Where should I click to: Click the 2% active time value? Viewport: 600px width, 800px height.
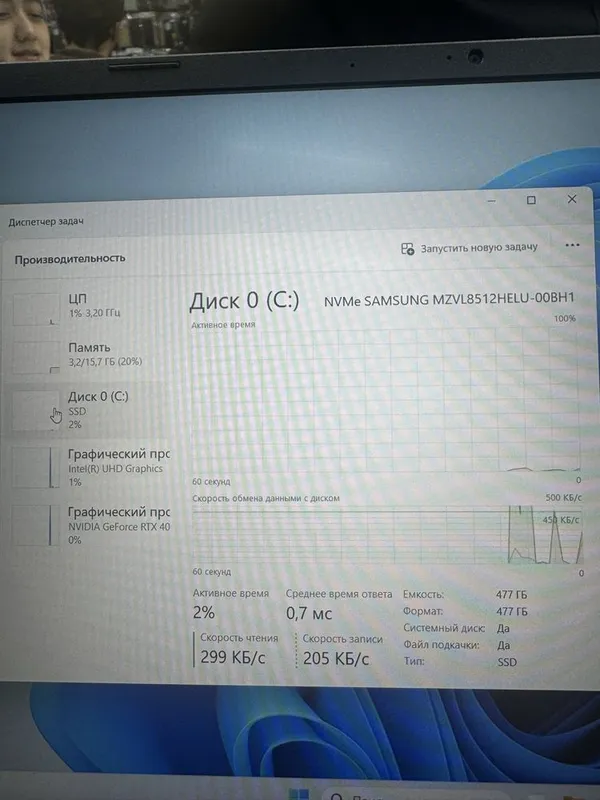204,612
